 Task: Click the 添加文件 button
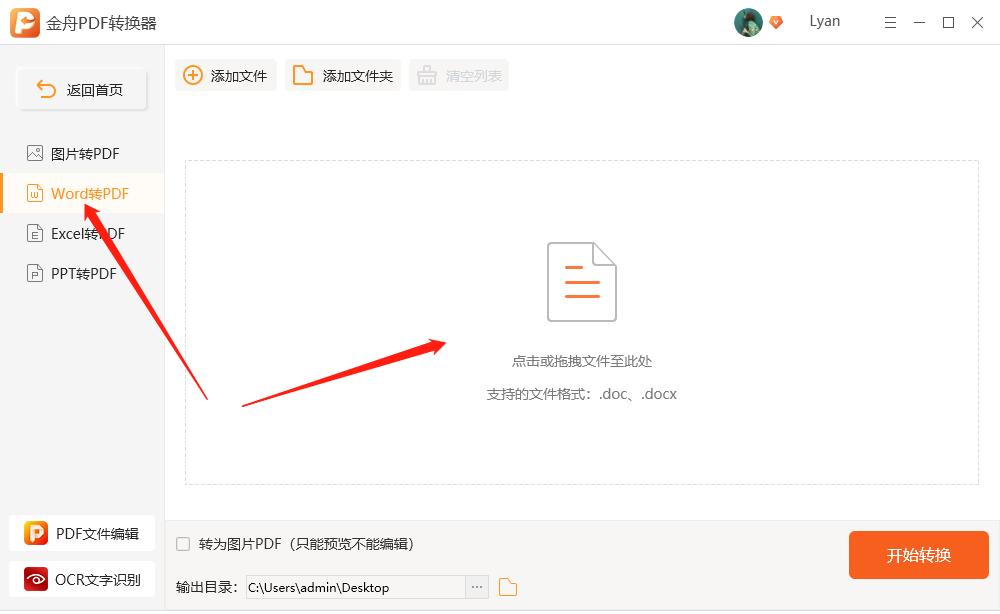tap(226, 75)
